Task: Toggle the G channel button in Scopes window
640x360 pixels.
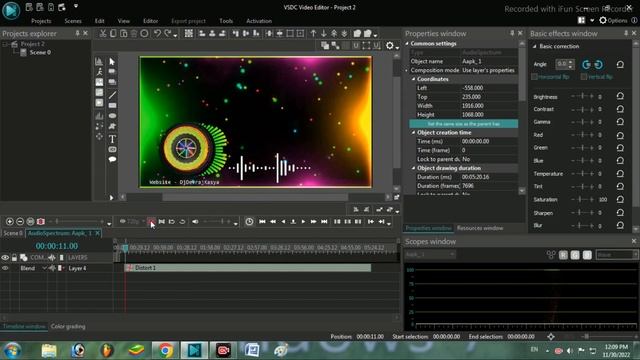Action: click(575, 255)
